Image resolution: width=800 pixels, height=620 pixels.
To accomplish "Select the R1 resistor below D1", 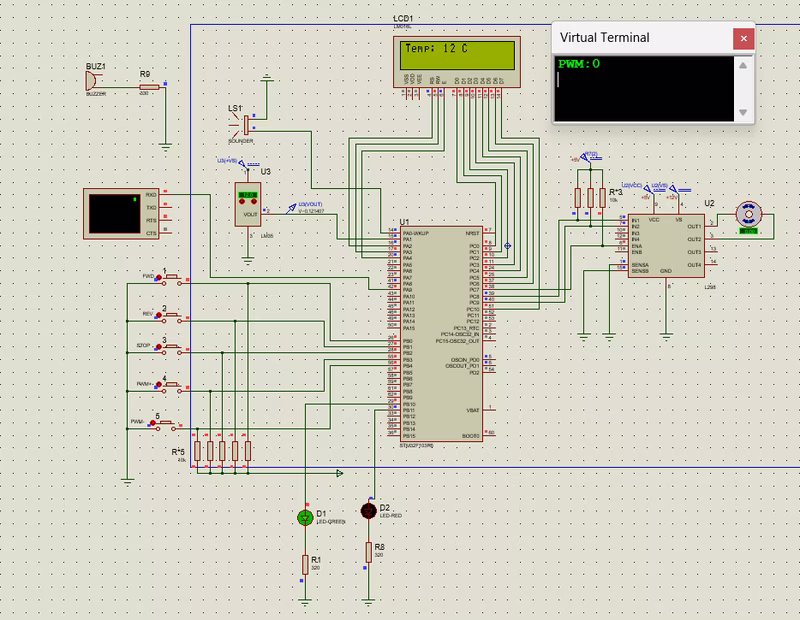I will (305, 564).
